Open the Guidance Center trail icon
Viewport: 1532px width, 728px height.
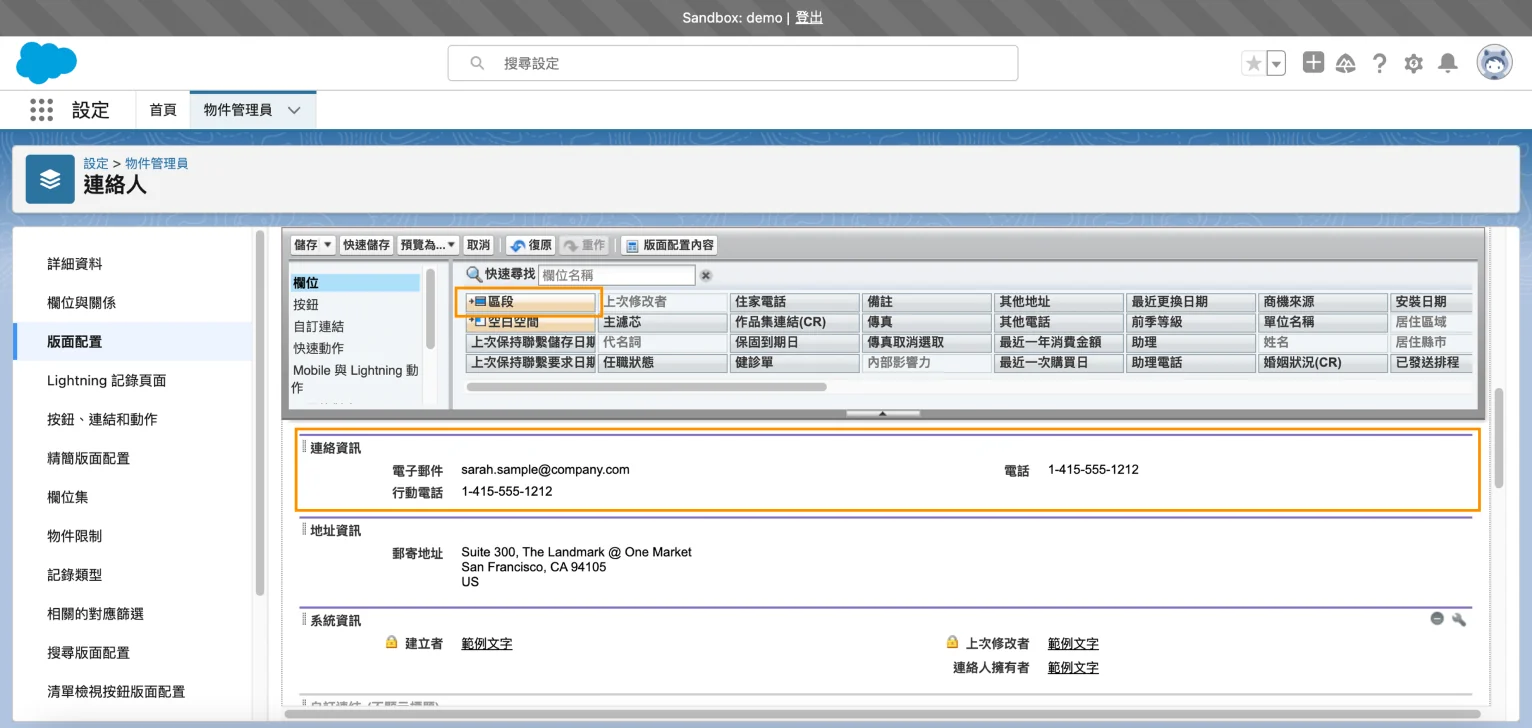coord(1346,63)
